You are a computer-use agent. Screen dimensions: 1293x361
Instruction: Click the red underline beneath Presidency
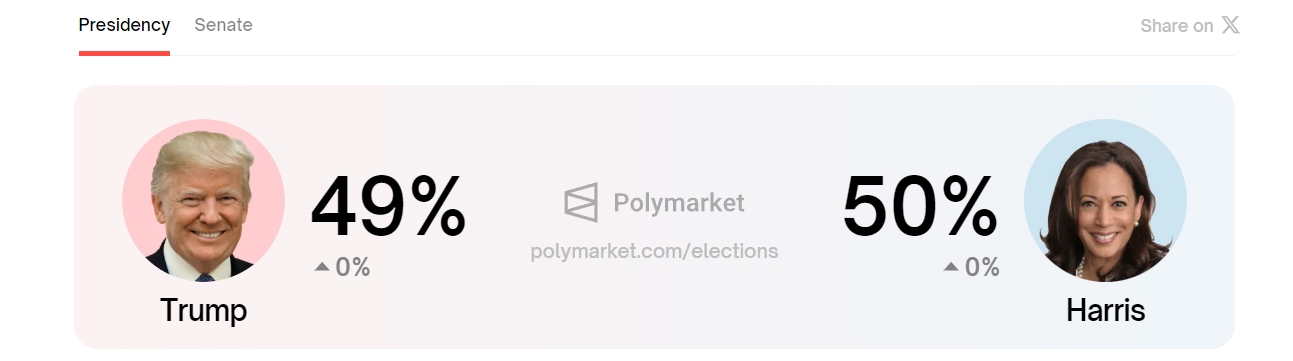[x=124, y=53]
